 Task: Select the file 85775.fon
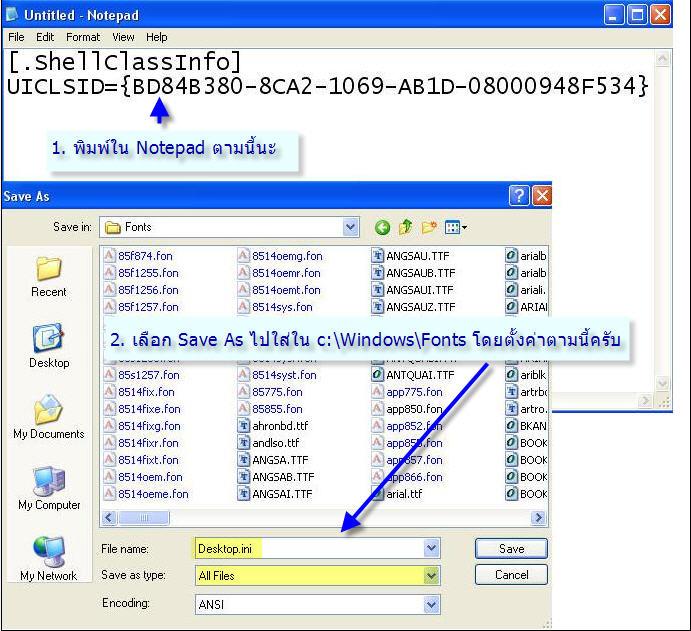tap(271, 392)
